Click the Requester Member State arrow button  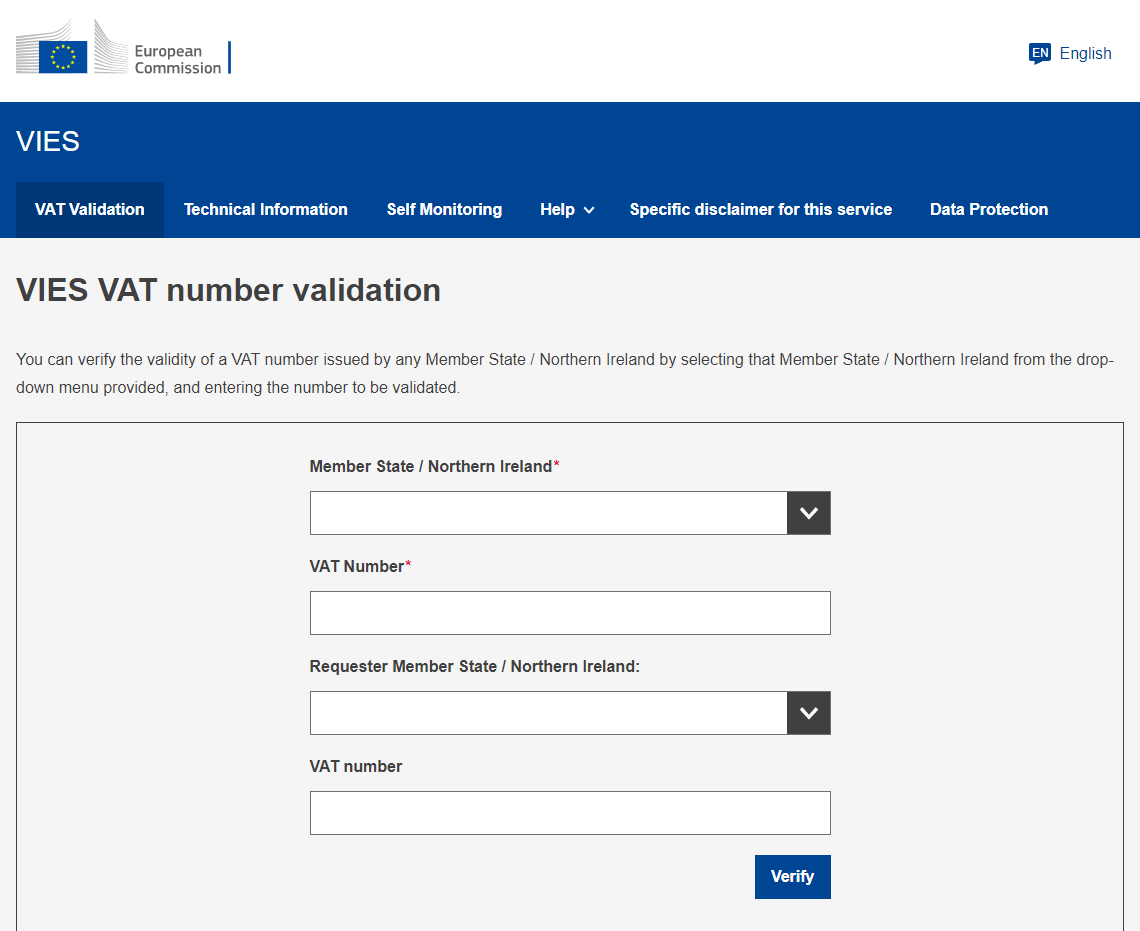808,713
